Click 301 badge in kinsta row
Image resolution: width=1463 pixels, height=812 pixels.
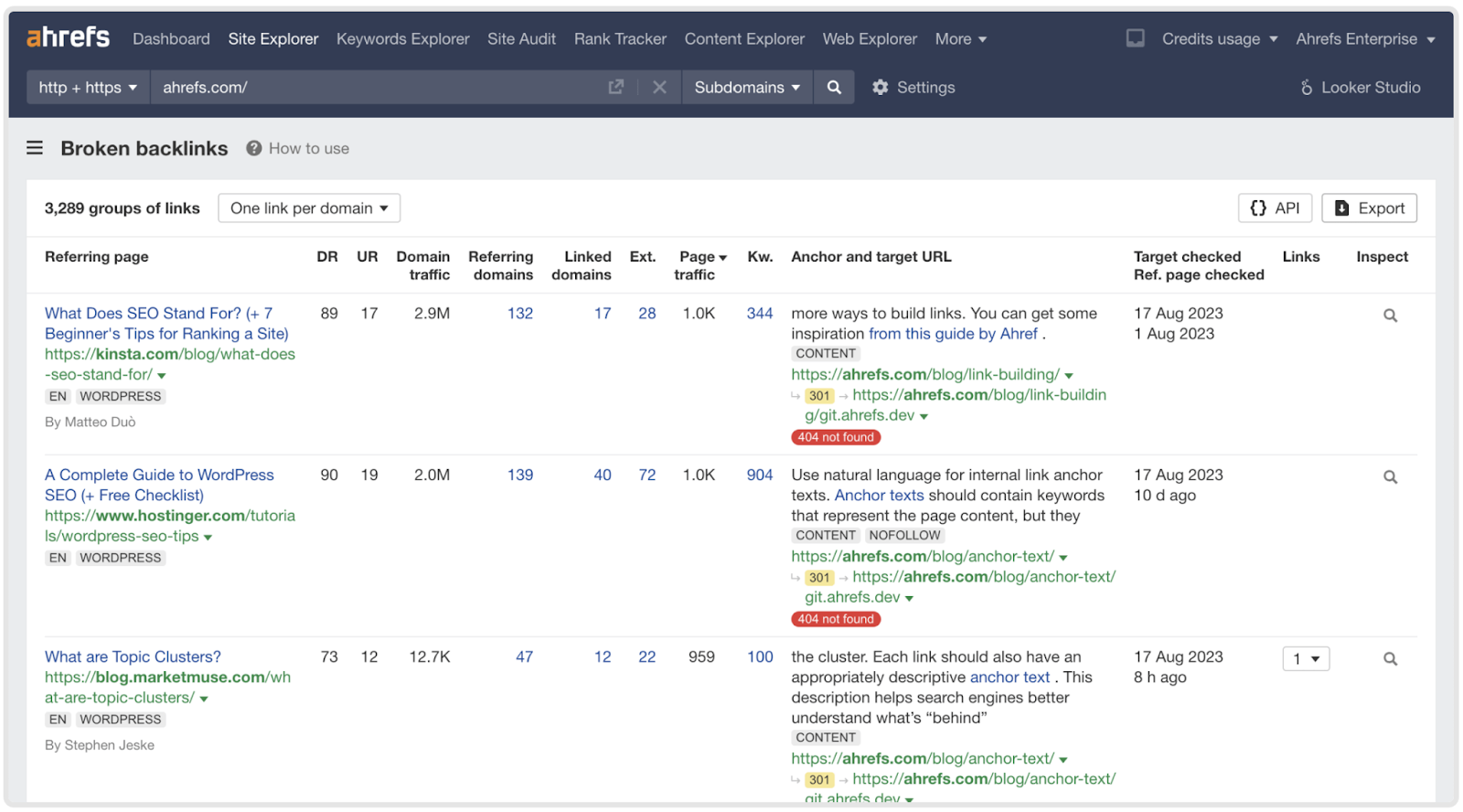click(x=819, y=396)
